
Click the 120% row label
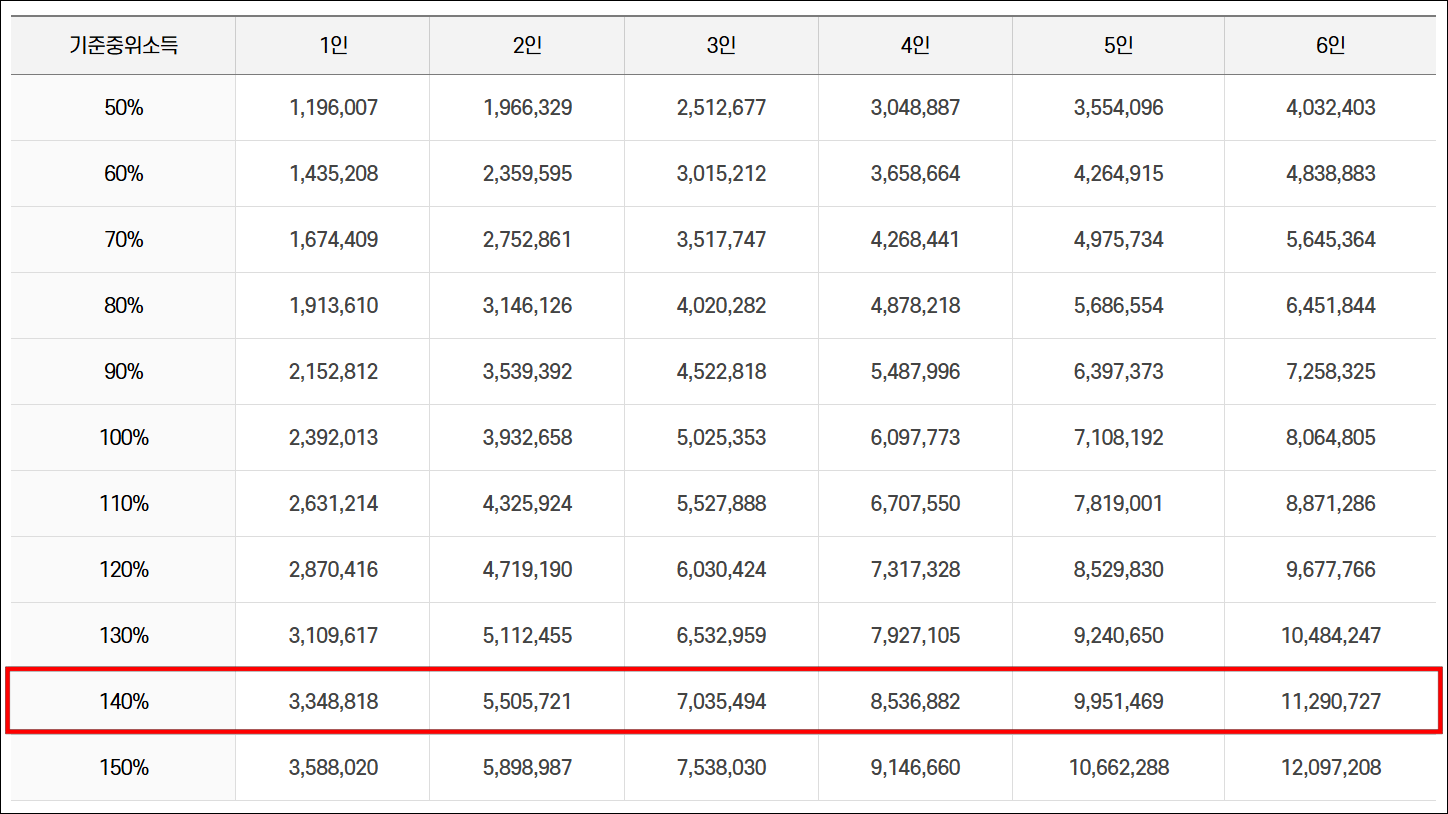point(124,570)
